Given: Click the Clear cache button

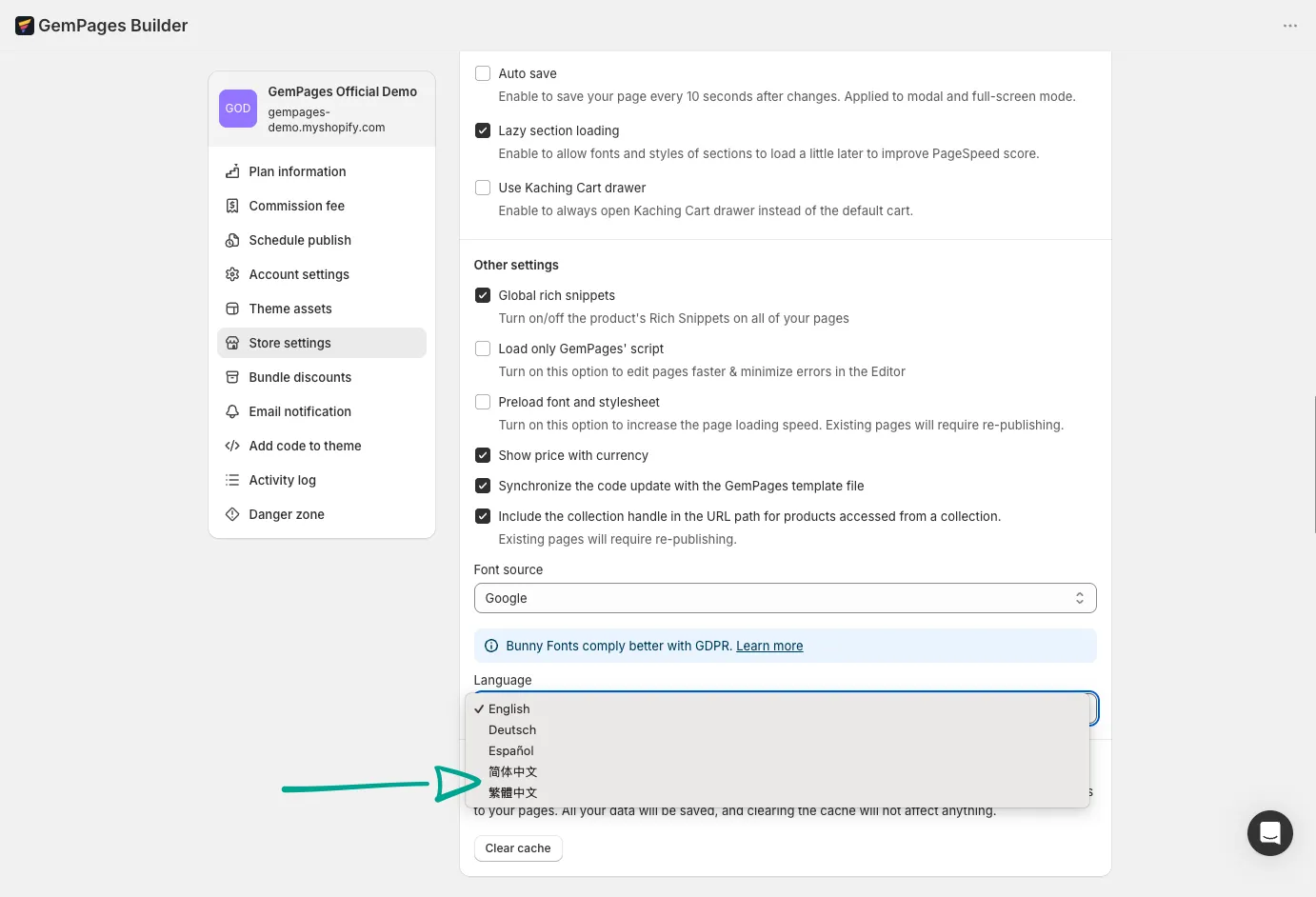Looking at the screenshot, I should (x=518, y=848).
